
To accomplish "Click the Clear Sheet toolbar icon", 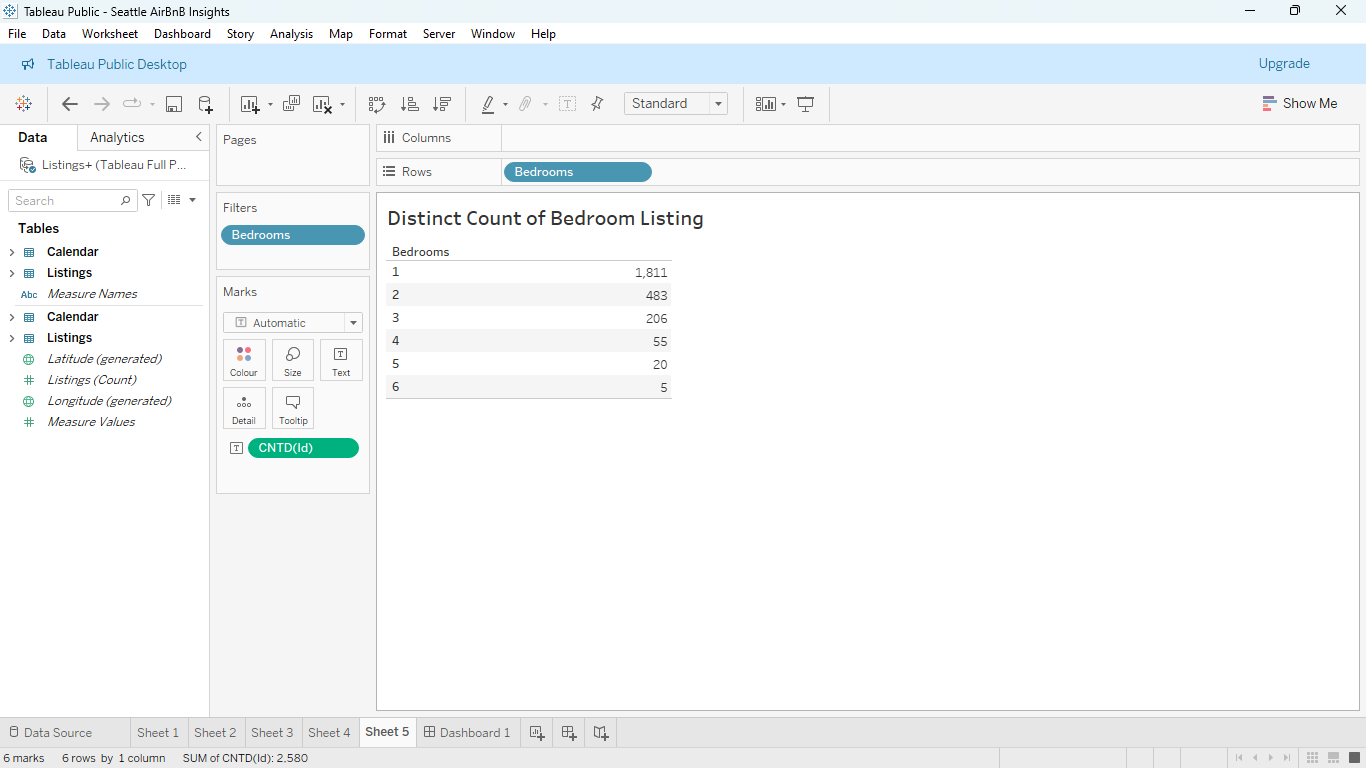I will point(322,104).
